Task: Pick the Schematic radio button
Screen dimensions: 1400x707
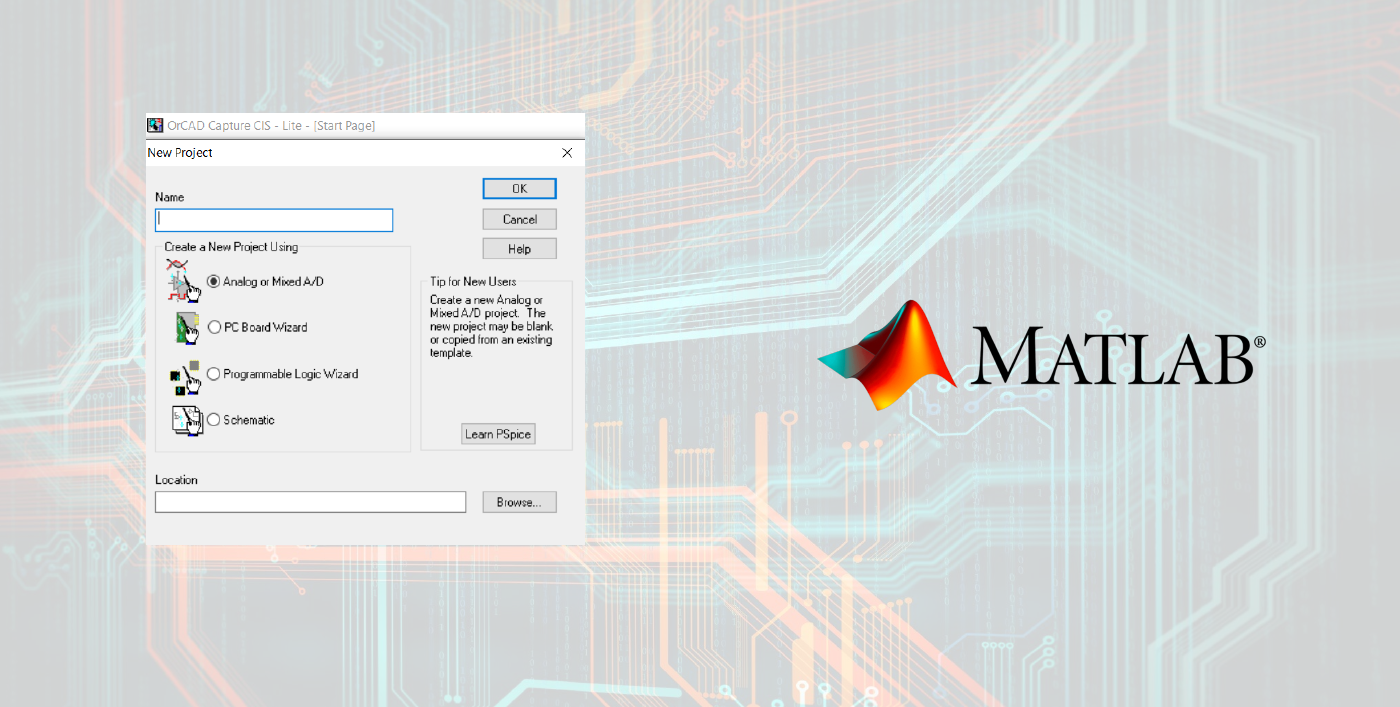Action: point(214,420)
